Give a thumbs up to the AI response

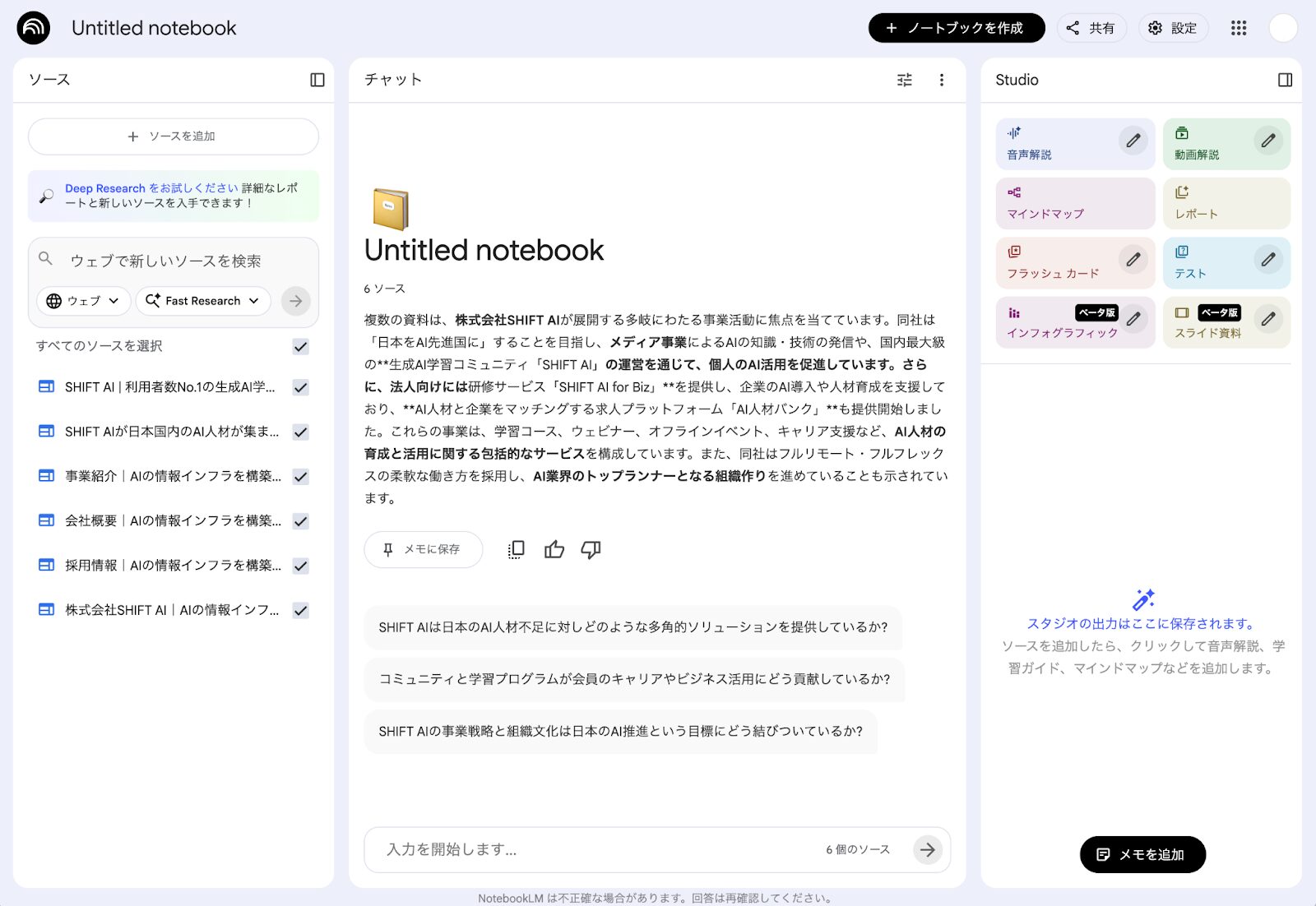pyautogui.click(x=554, y=549)
